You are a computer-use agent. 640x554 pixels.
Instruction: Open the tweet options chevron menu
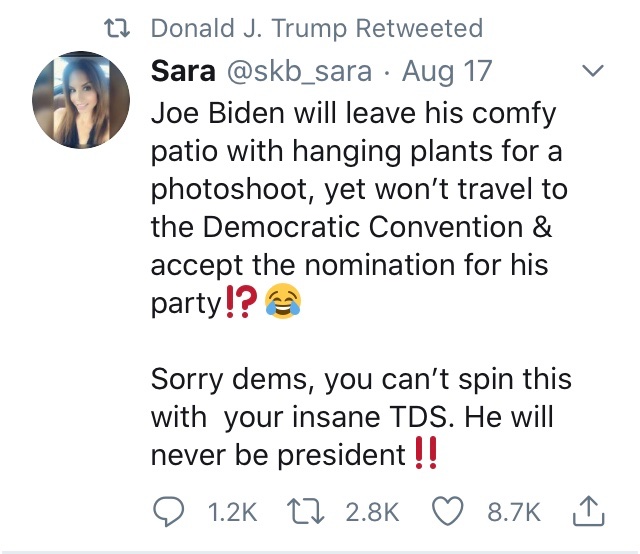pyautogui.click(x=593, y=71)
